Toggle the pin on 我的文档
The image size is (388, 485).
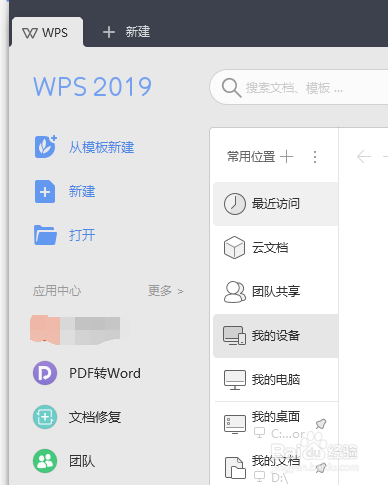click(321, 467)
